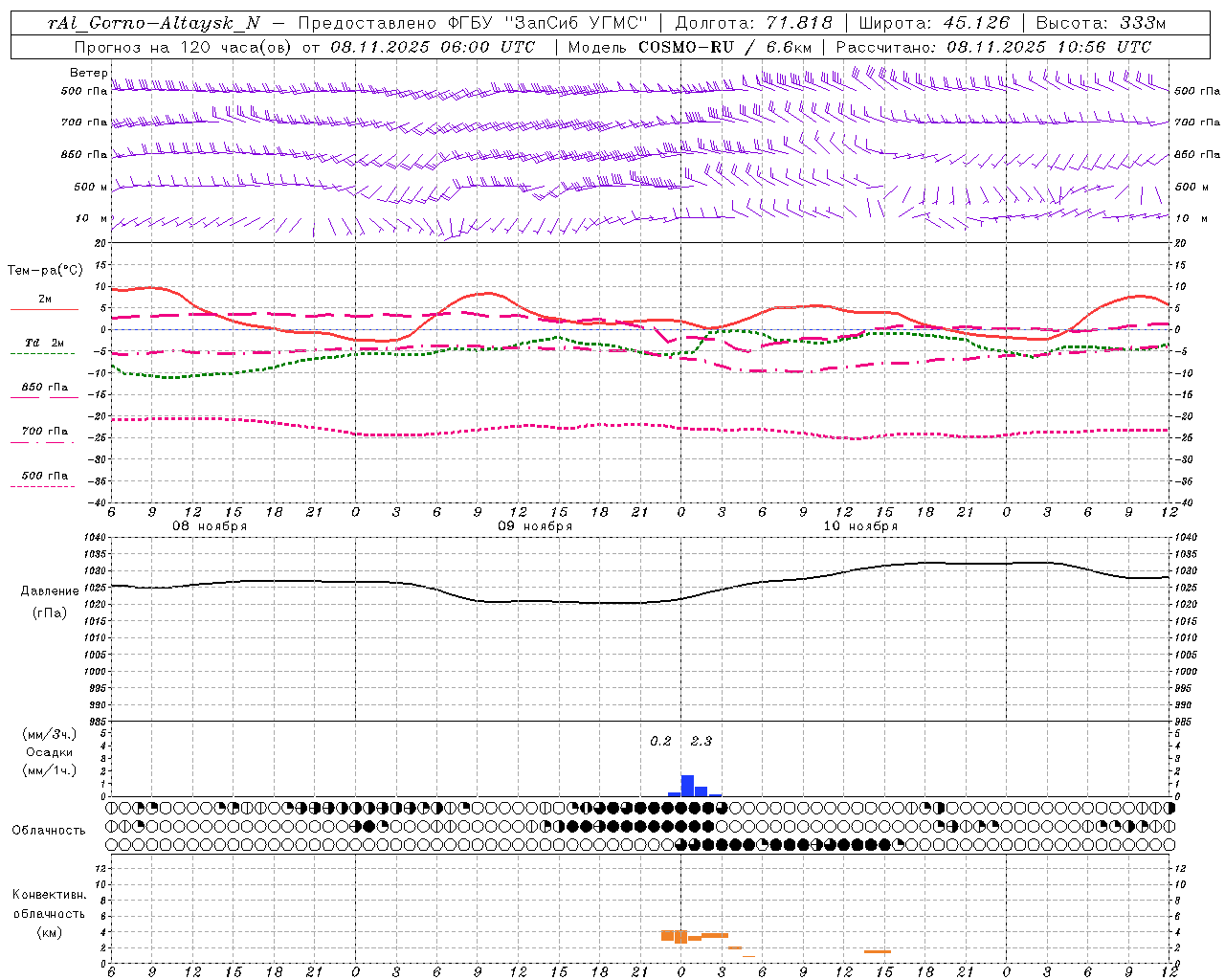Image resolution: width=1225 pixels, height=980 pixels.
Task: Select the red solid 2м legend line
Action: 44,309
